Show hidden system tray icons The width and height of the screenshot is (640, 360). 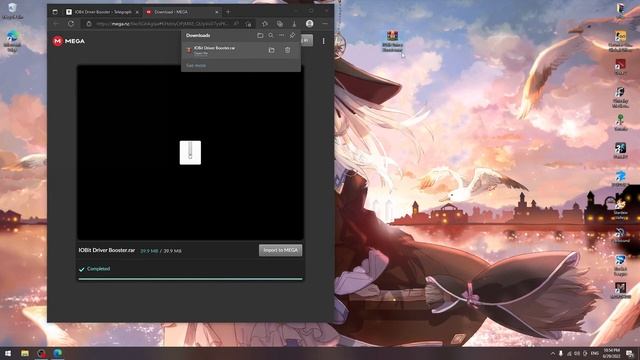click(x=552, y=353)
